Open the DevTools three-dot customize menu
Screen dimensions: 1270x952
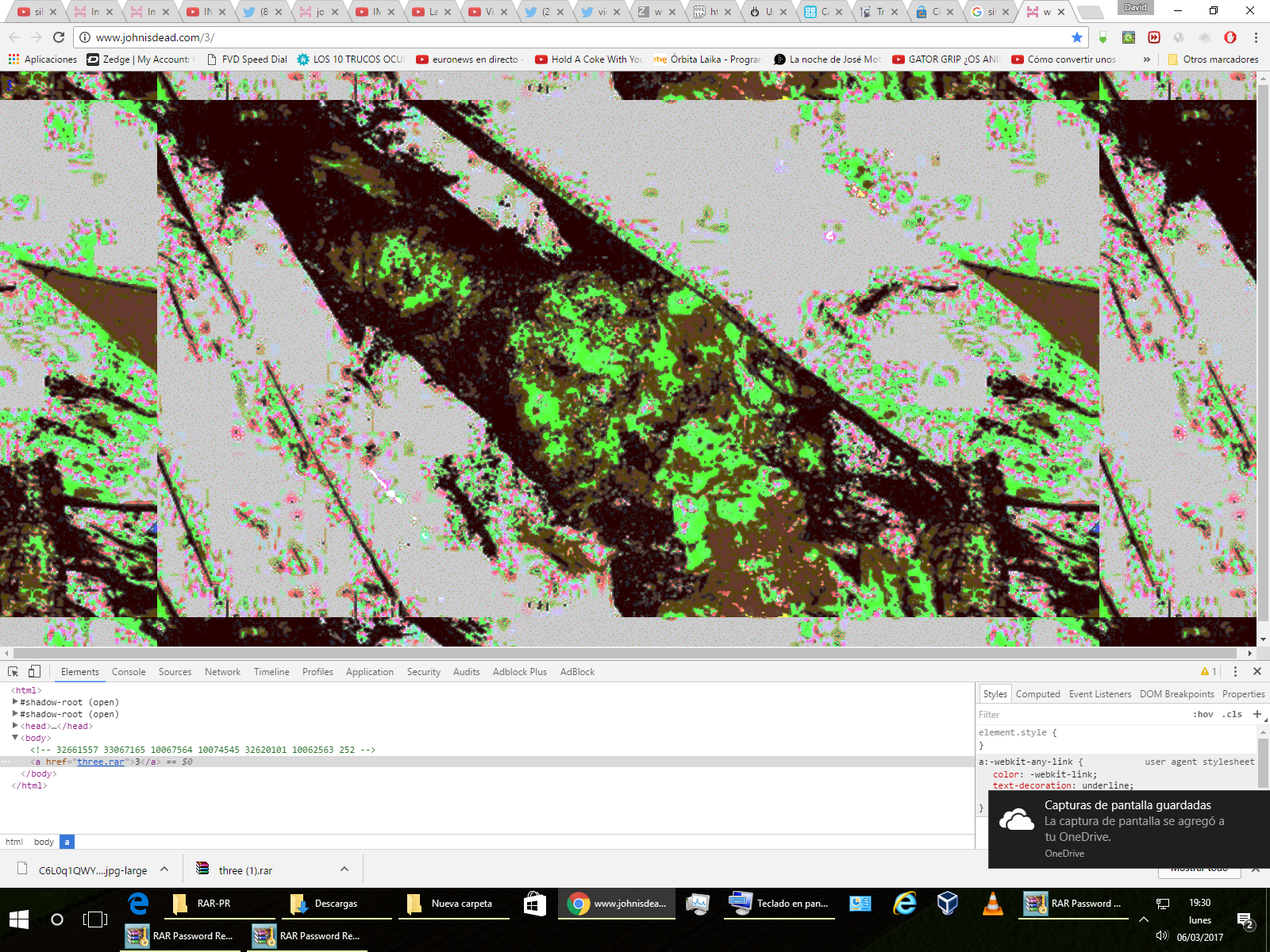[1235, 671]
